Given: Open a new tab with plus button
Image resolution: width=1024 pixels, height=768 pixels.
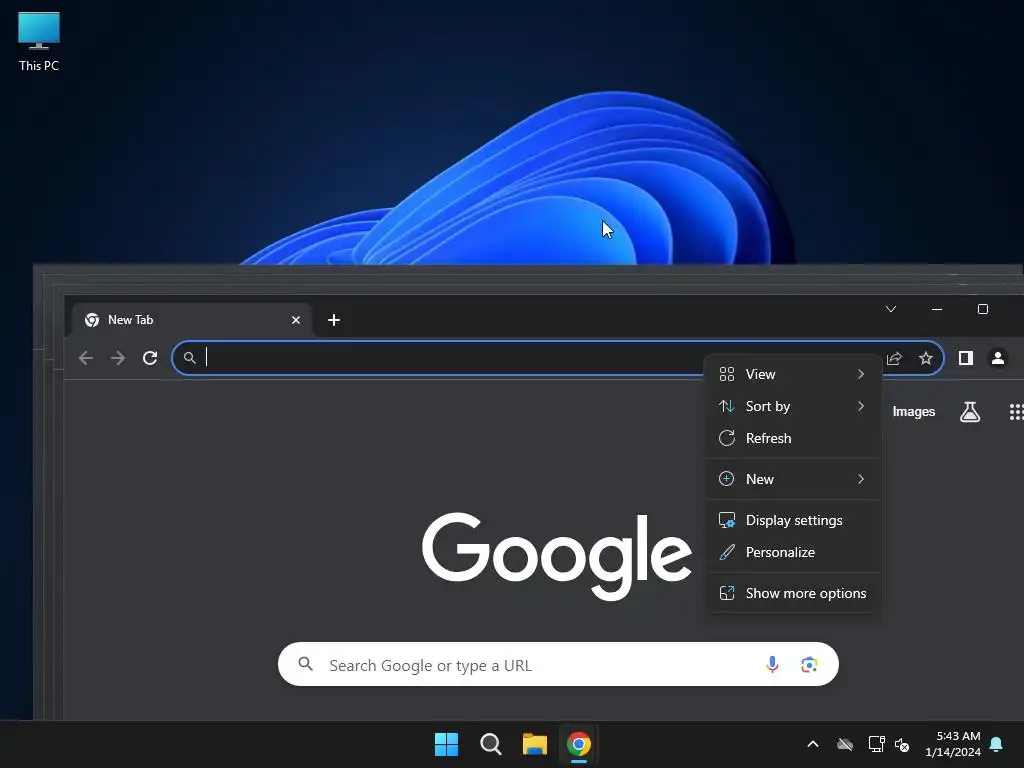Looking at the screenshot, I should click(334, 320).
